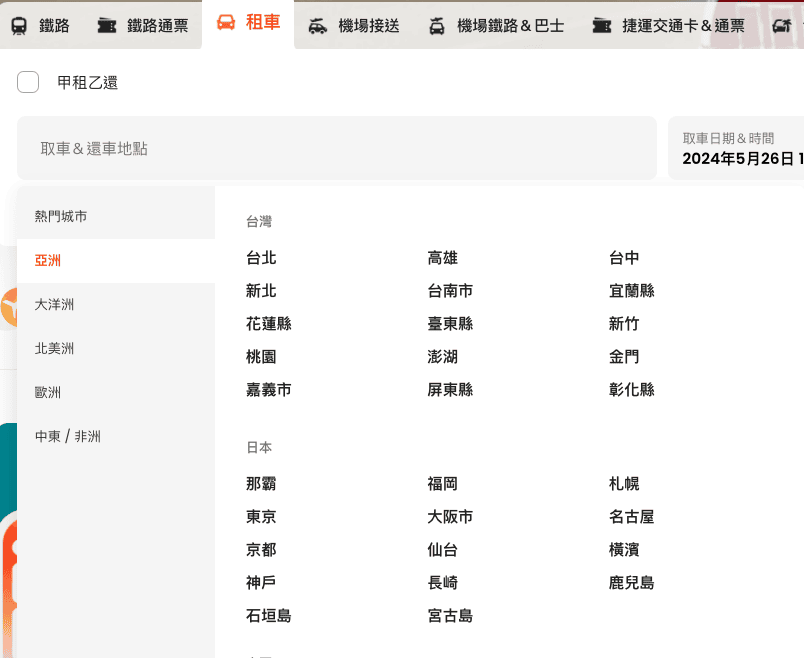Choose 東京 from the Japan list
804x658 pixels.
261,517
